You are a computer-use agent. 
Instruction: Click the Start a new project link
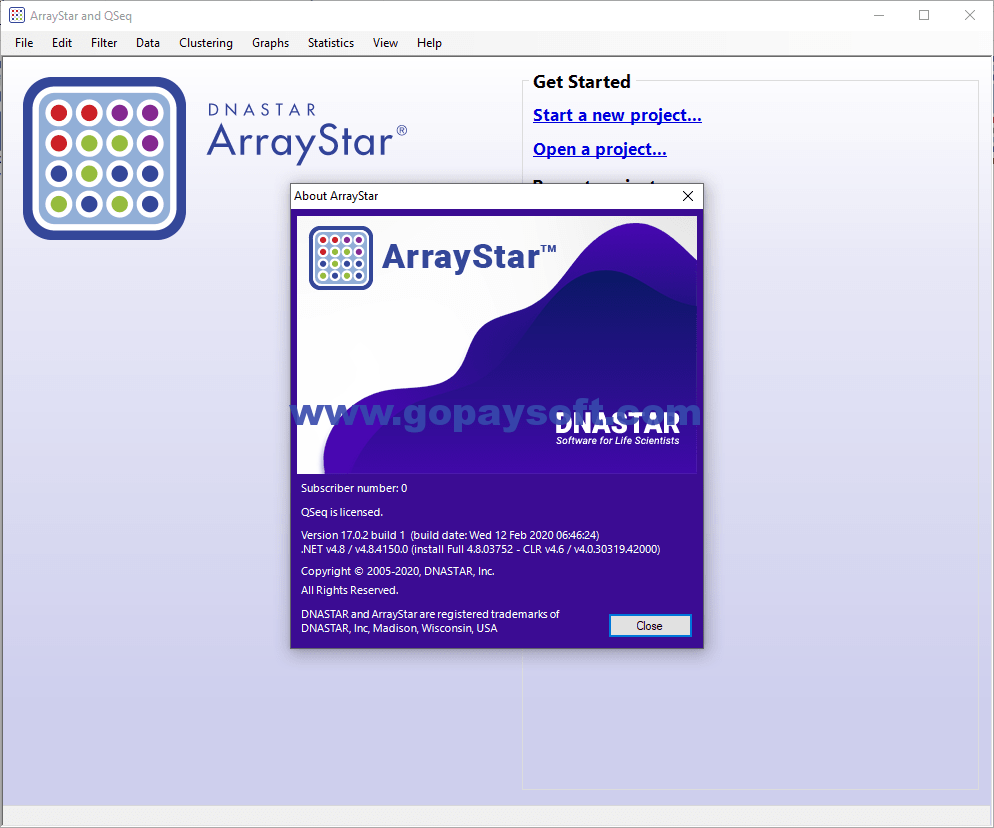coord(617,115)
